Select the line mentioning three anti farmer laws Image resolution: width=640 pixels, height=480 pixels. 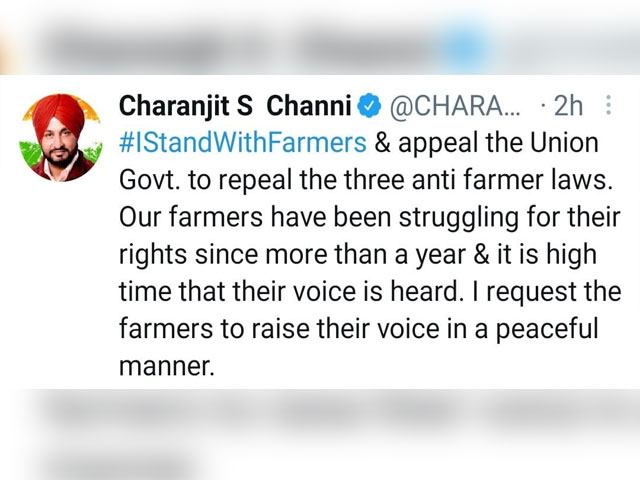(x=366, y=180)
